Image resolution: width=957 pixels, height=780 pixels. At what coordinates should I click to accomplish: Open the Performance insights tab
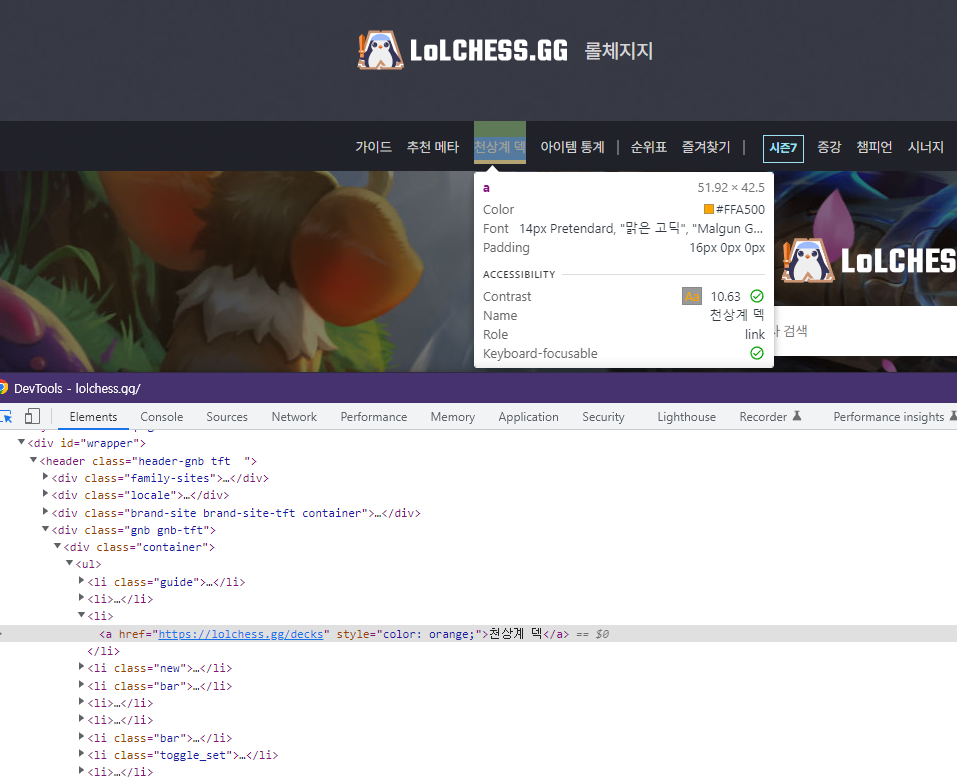click(x=889, y=417)
